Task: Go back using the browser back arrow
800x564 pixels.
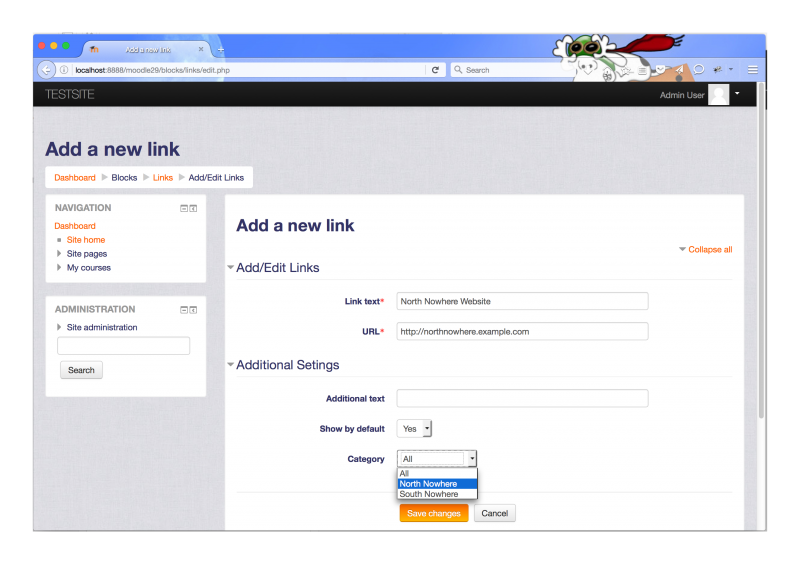Action: (46, 70)
